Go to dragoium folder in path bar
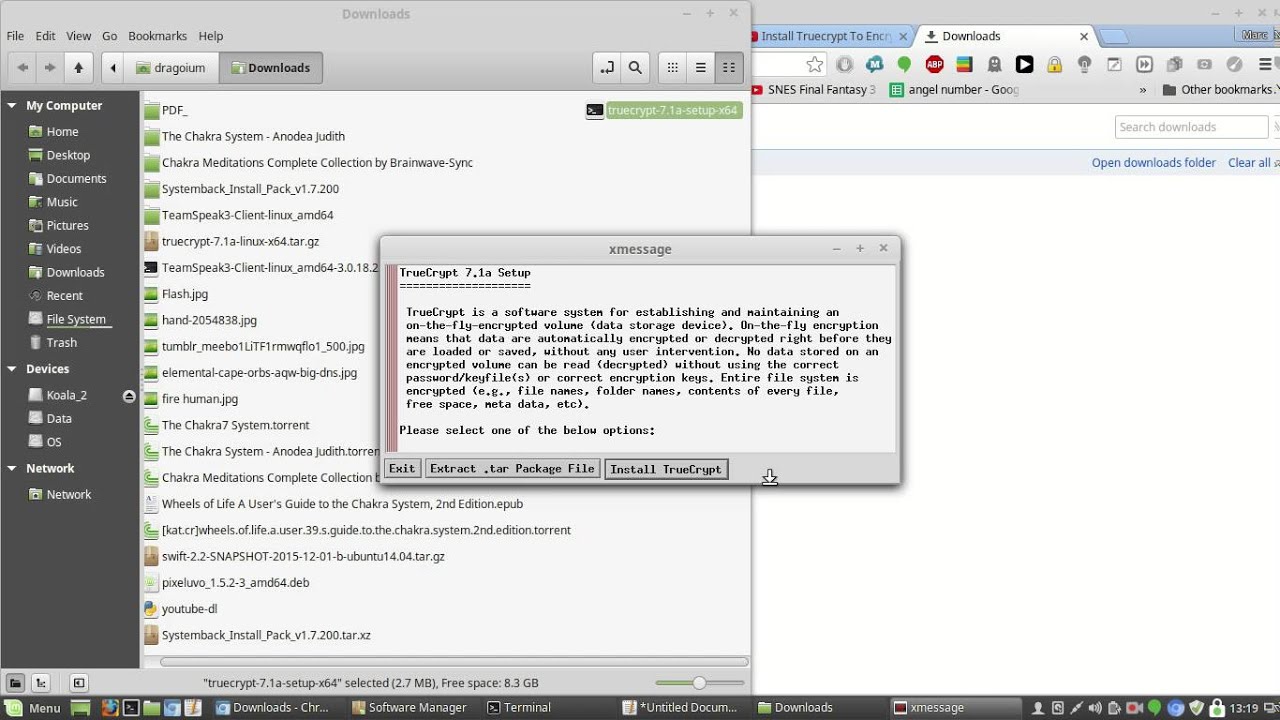The width and height of the screenshot is (1280, 720). click(x=171, y=68)
